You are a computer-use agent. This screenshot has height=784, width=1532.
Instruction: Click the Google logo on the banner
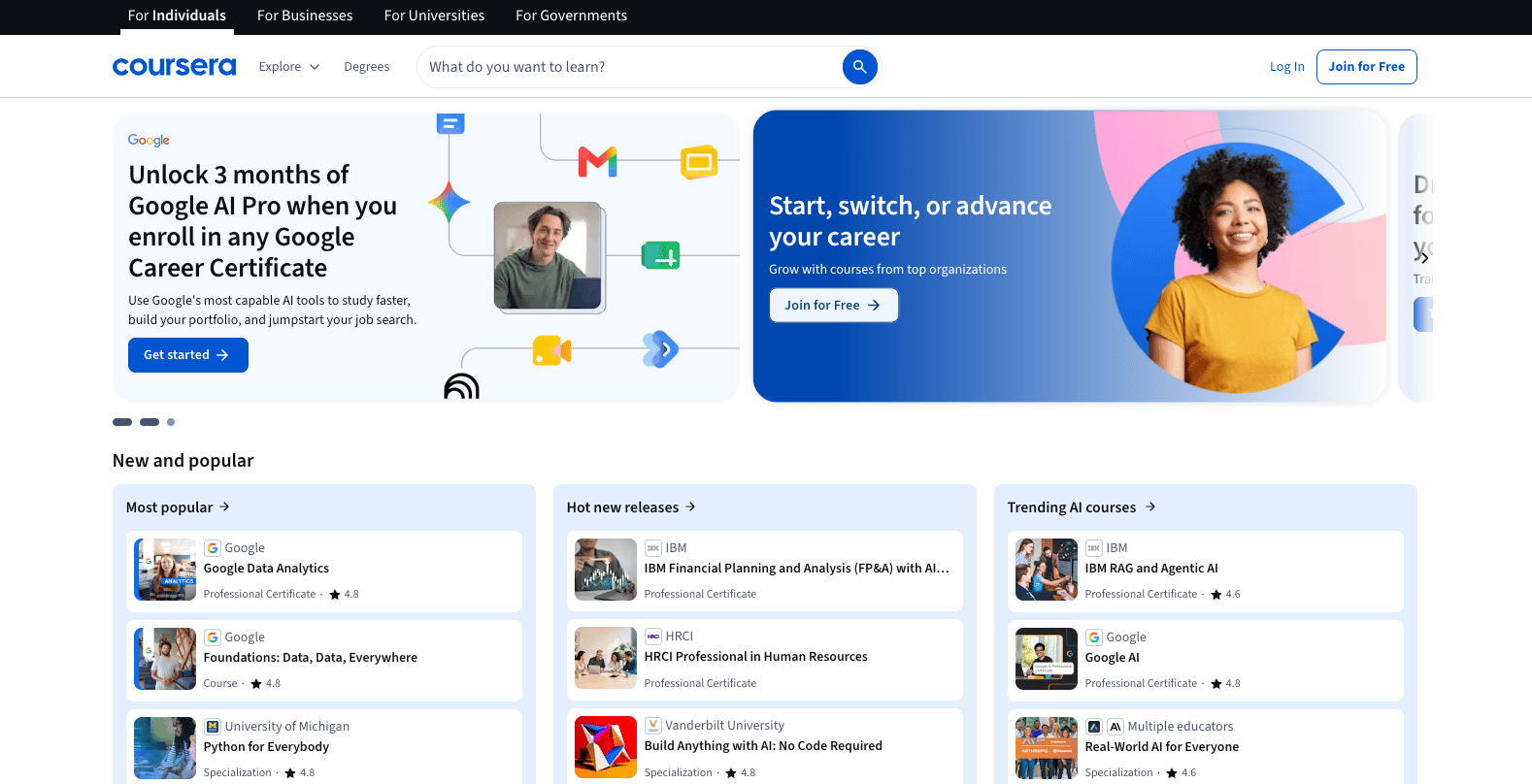coord(149,140)
